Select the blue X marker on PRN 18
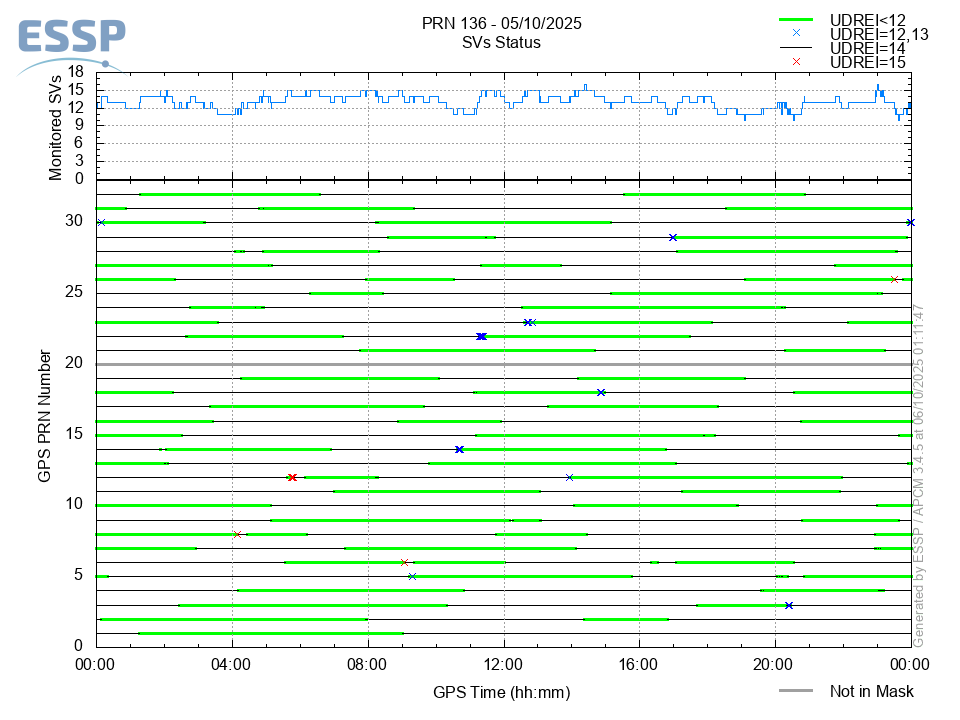The image size is (960, 720). [601, 393]
